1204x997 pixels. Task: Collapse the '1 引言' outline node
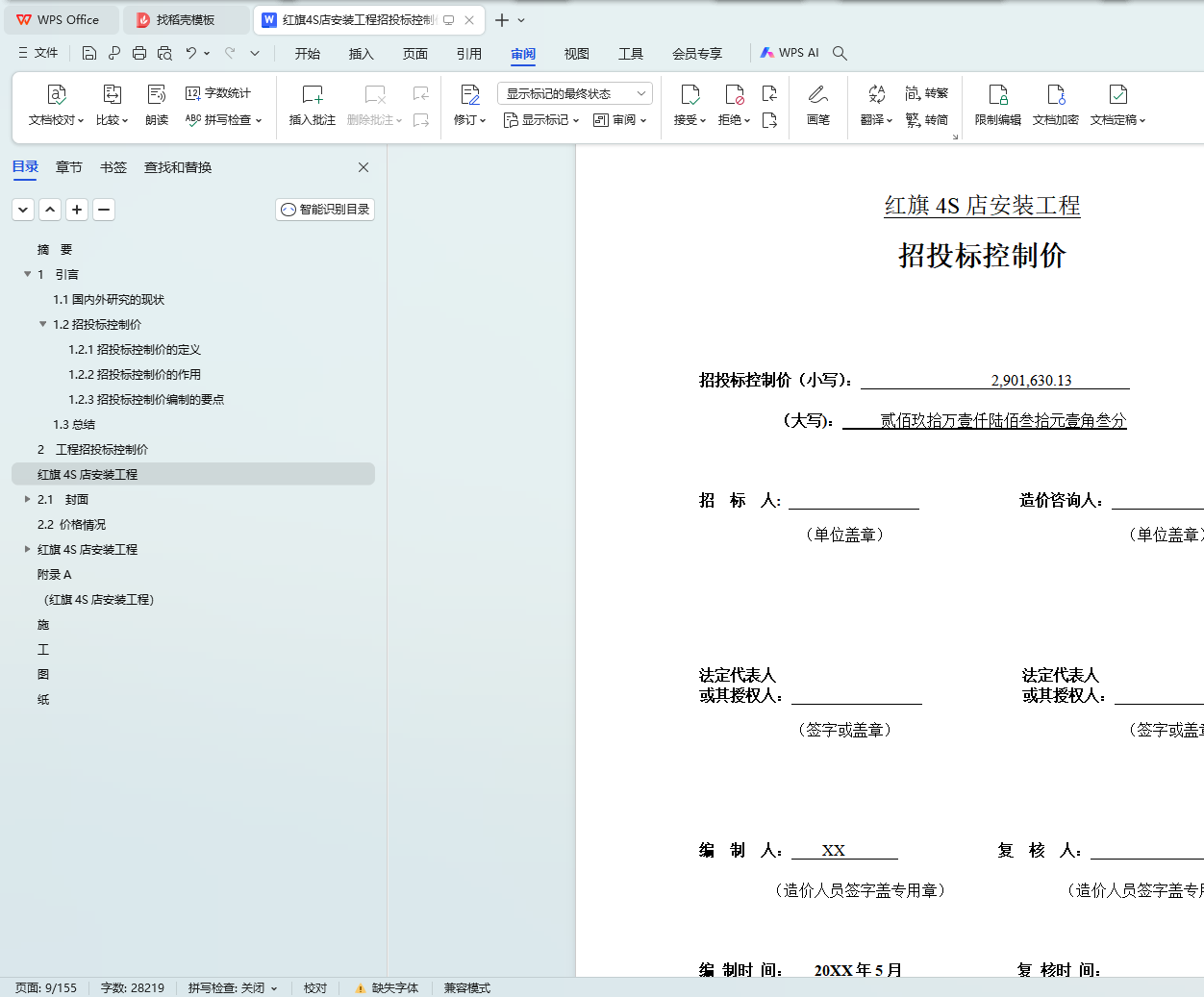click(x=27, y=274)
